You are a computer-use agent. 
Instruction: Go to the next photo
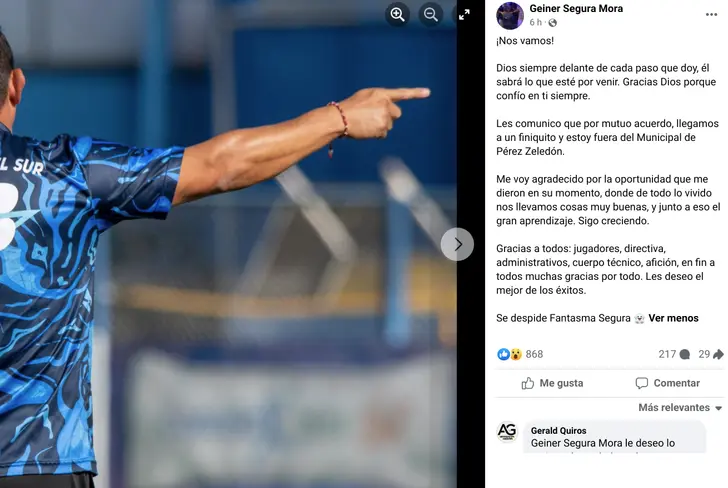(x=457, y=244)
